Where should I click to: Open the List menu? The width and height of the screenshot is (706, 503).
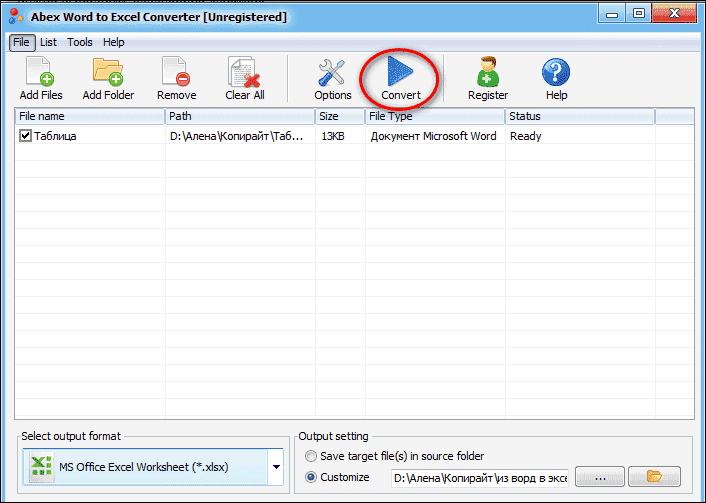[x=48, y=42]
